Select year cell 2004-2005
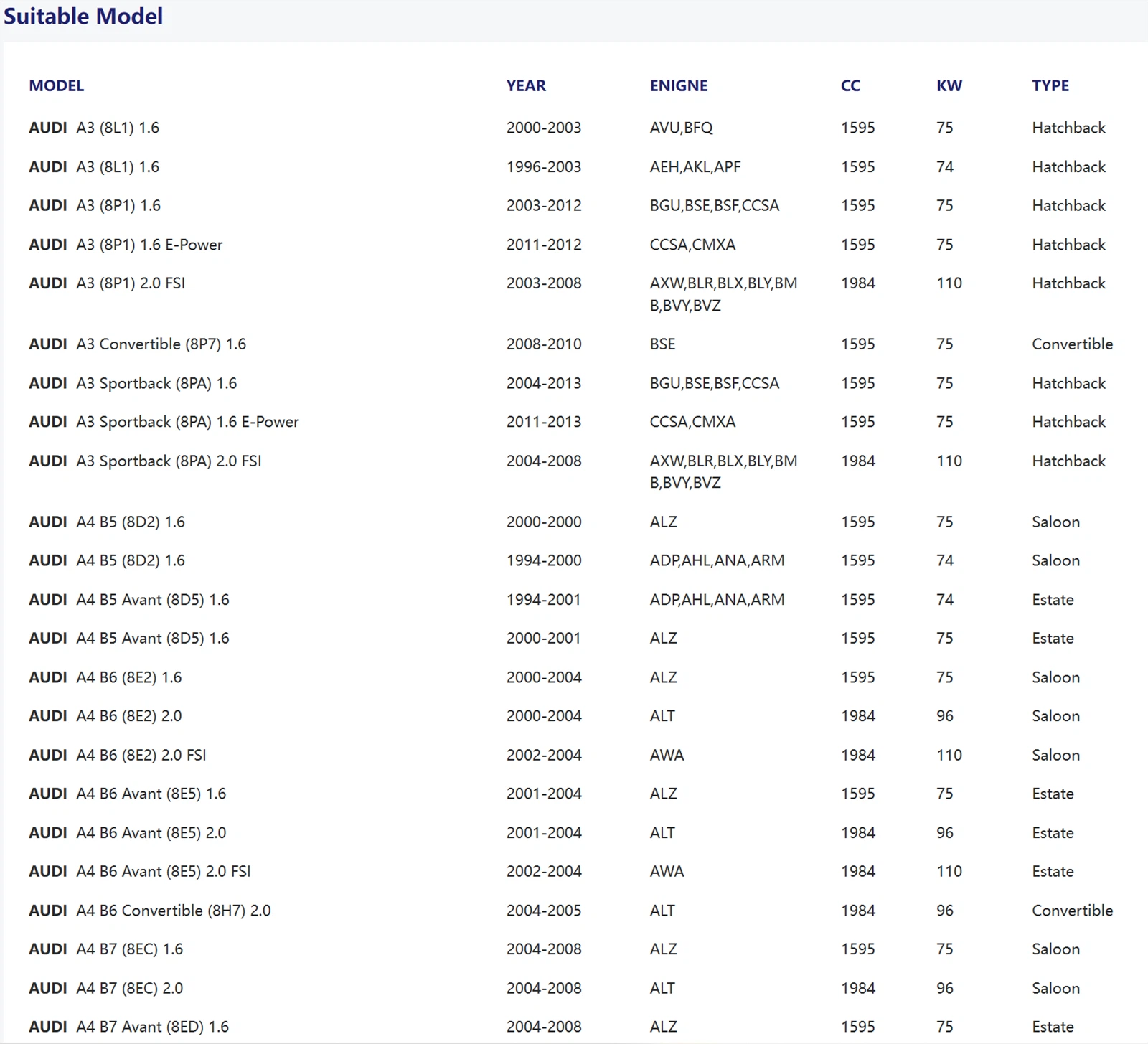The height and width of the screenshot is (1044, 1148). click(x=544, y=911)
